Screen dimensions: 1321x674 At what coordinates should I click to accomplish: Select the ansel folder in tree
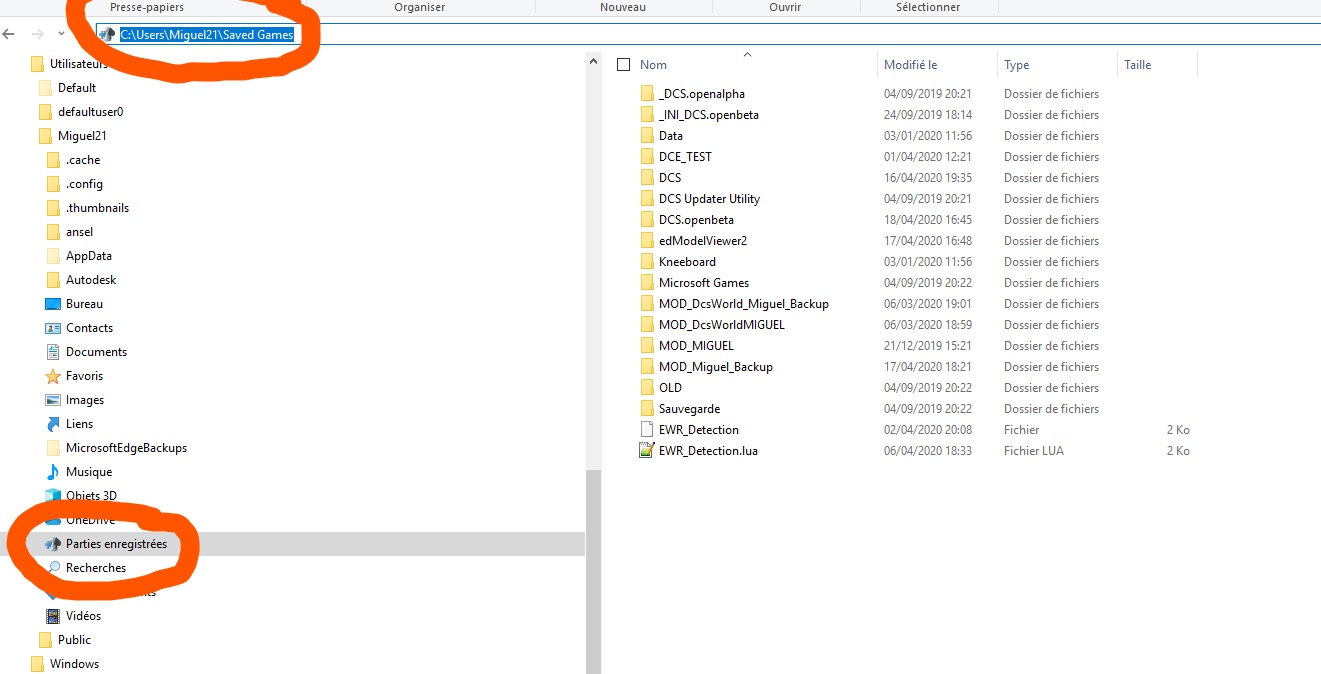(x=79, y=232)
